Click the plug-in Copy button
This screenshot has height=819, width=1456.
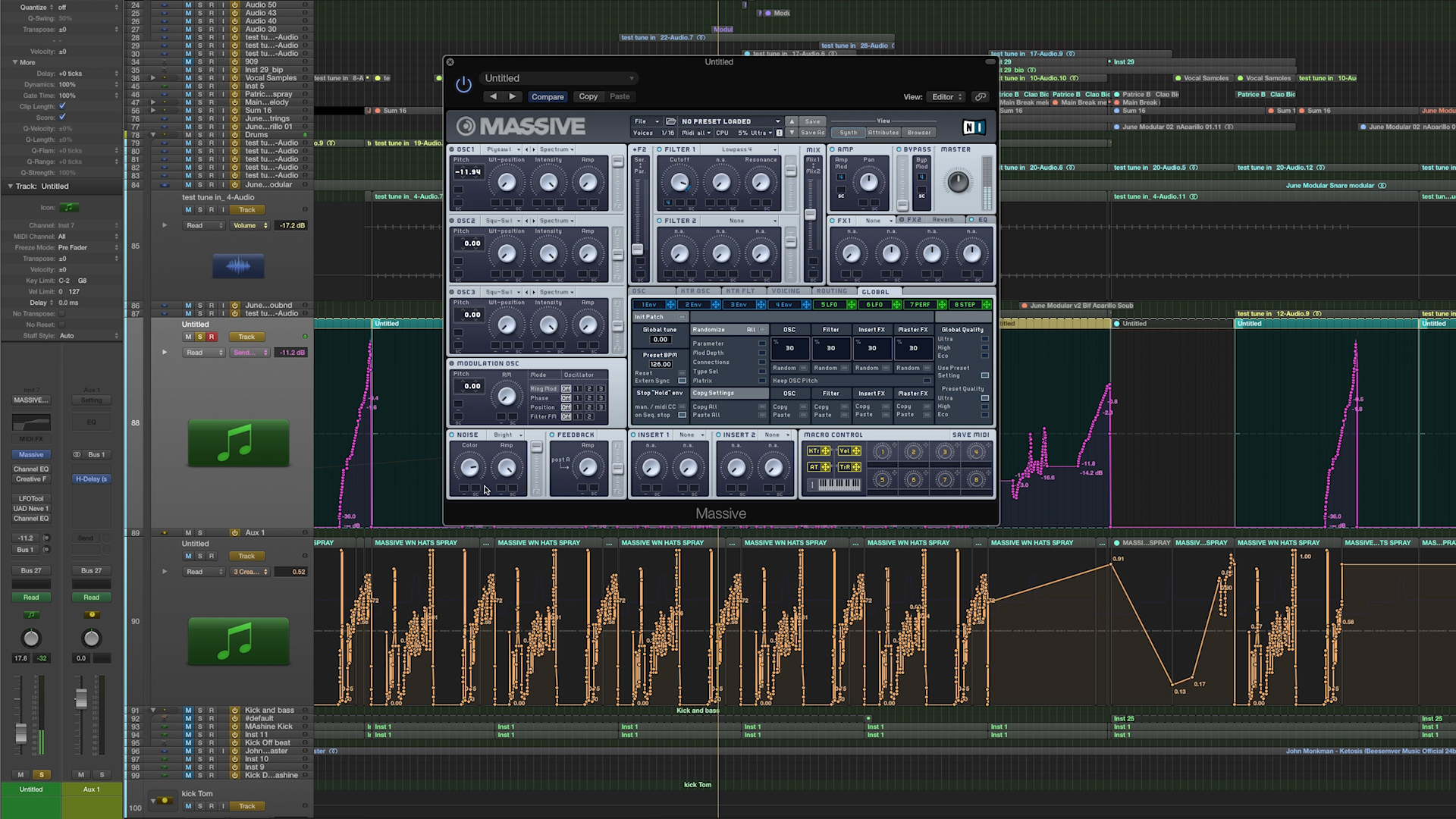click(588, 96)
